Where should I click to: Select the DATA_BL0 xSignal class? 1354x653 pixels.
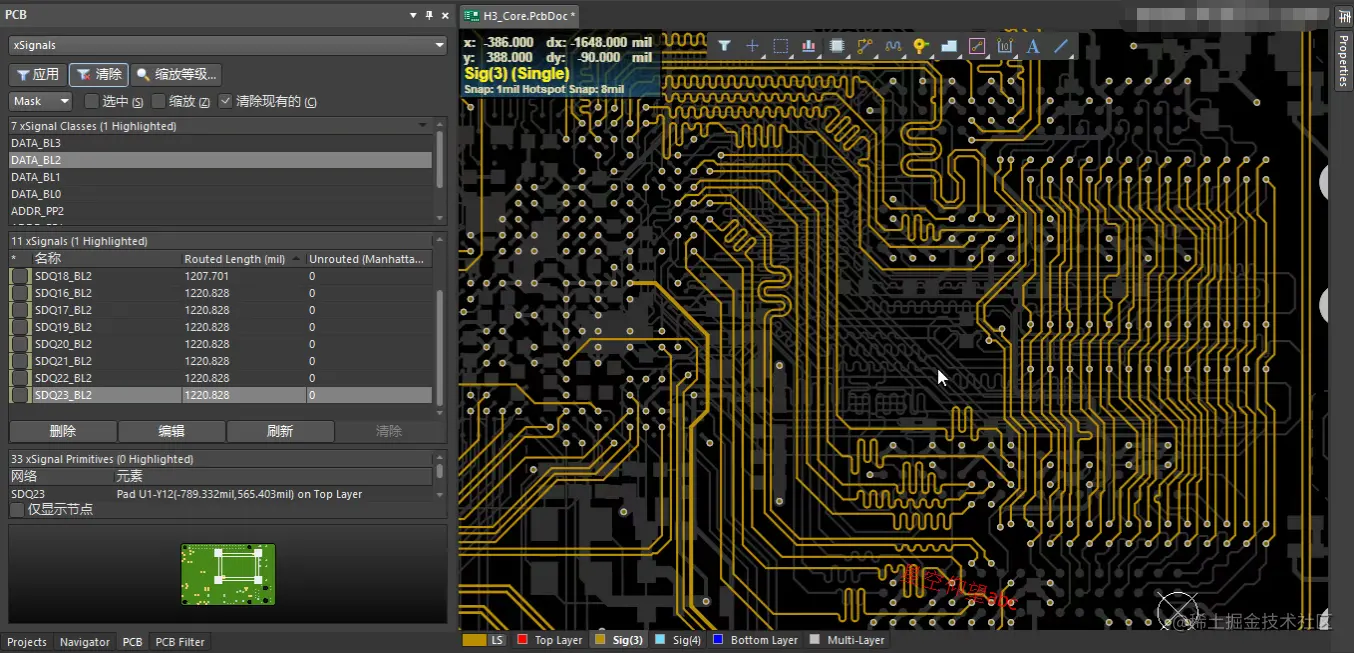(220, 194)
